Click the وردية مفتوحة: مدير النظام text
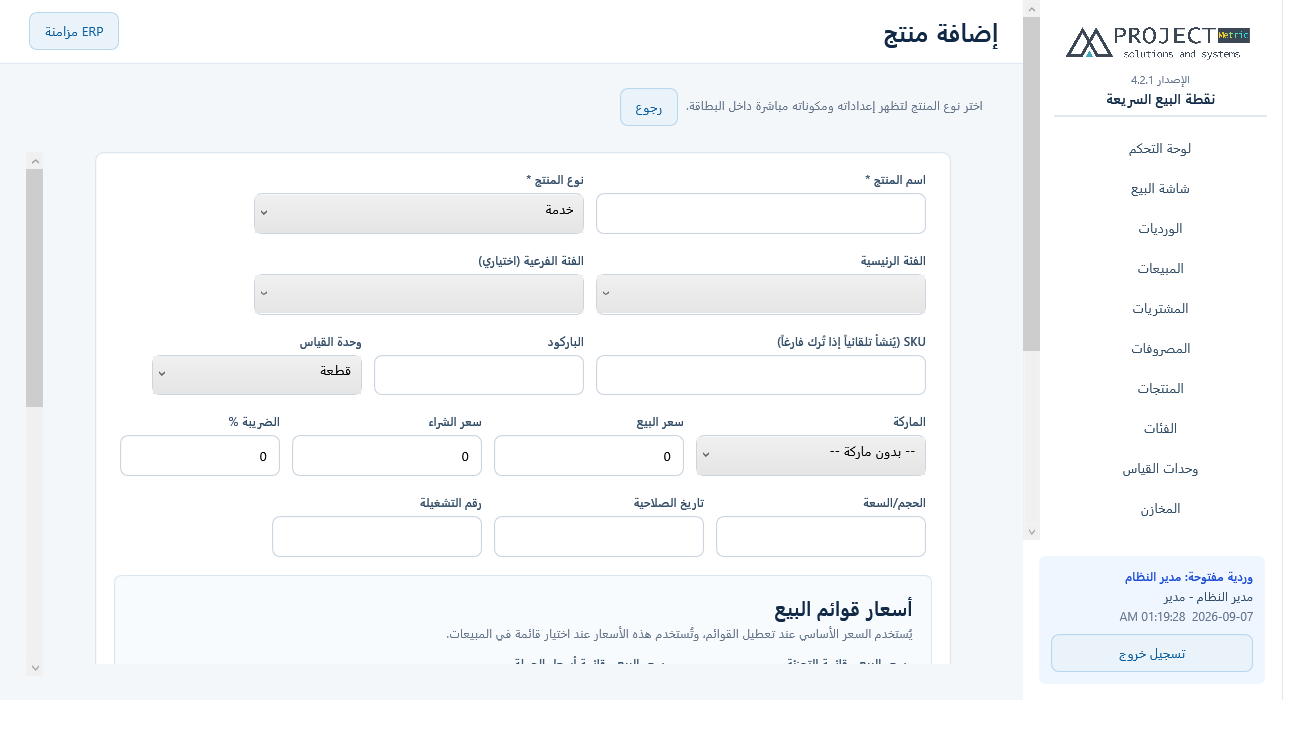The width and height of the screenshot is (1298, 738). click(x=1188, y=577)
